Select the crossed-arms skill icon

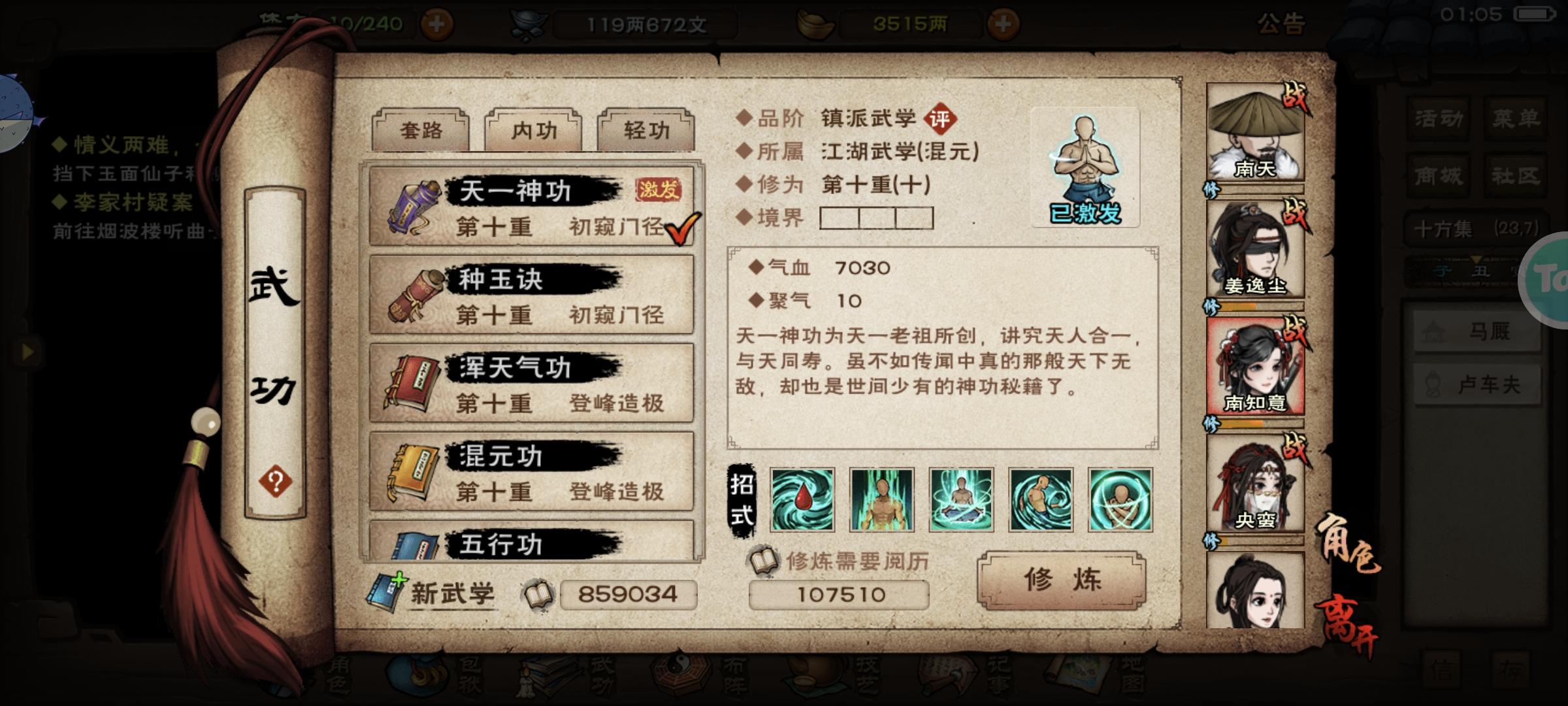(x=1120, y=499)
